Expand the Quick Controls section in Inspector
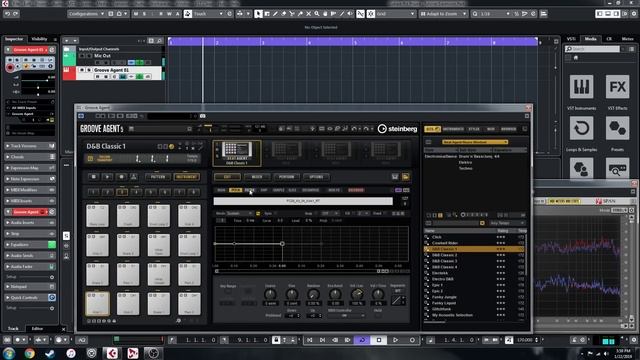The width and height of the screenshot is (640, 360). click(x=30, y=298)
